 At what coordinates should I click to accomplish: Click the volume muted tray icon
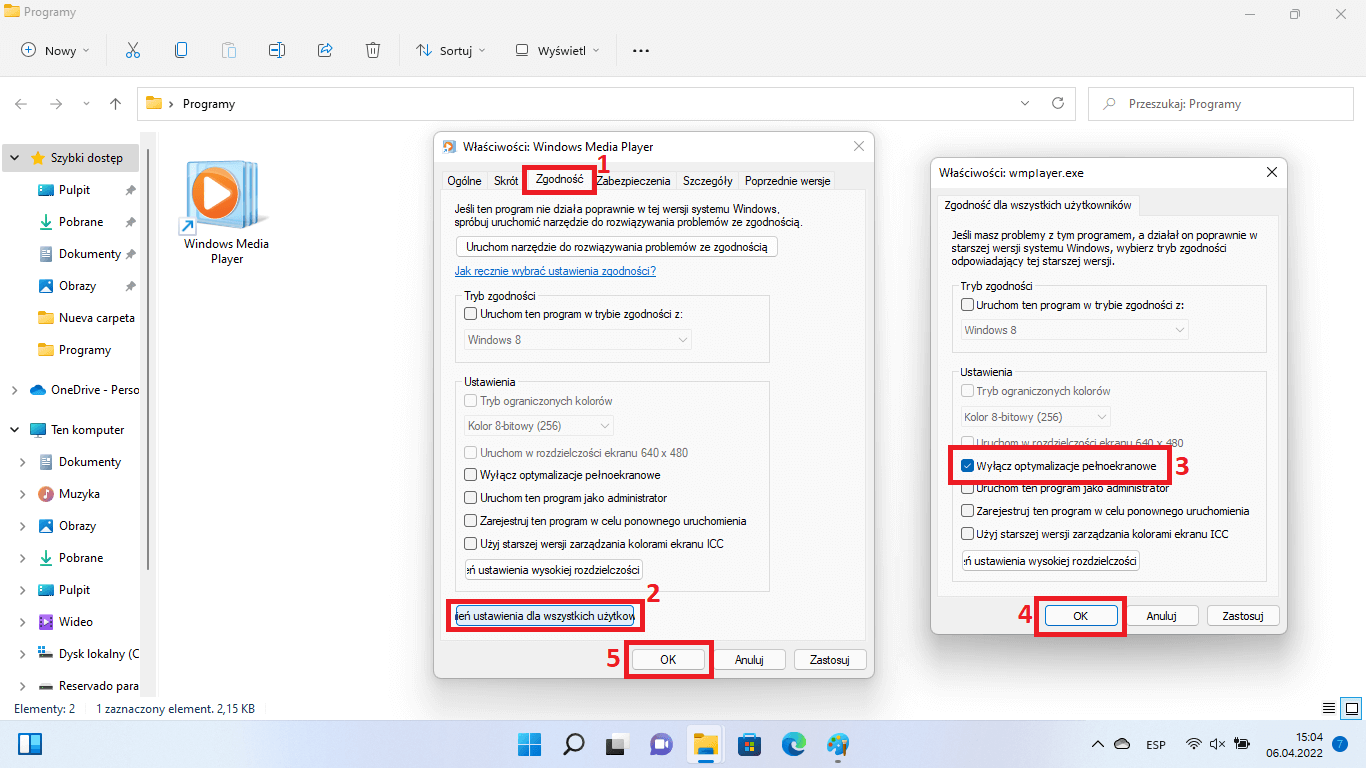1217,744
